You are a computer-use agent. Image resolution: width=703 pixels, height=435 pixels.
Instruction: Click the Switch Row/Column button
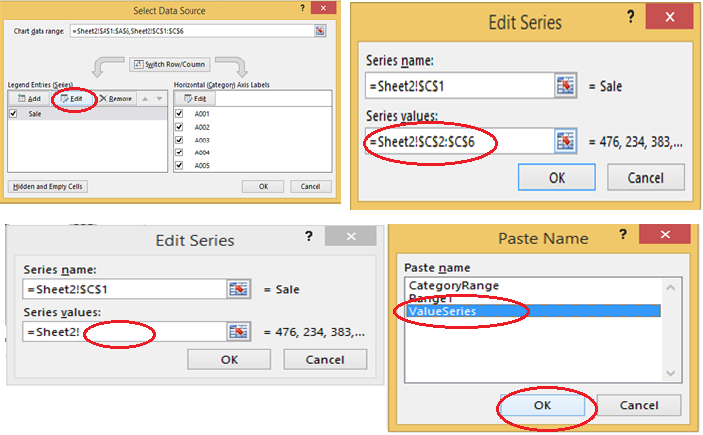click(x=167, y=65)
